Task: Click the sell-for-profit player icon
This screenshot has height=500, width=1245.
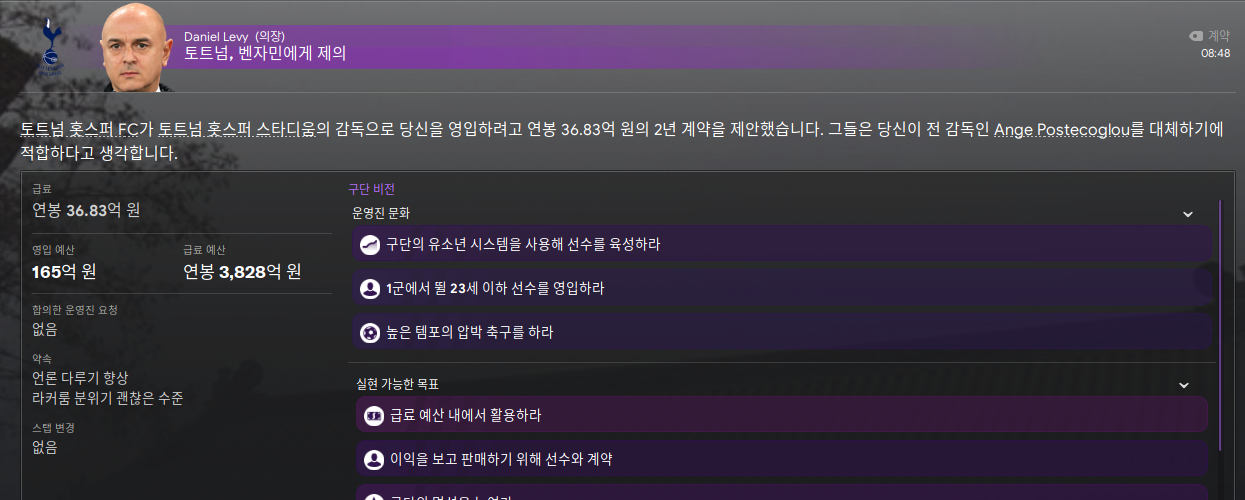Action: [x=374, y=459]
